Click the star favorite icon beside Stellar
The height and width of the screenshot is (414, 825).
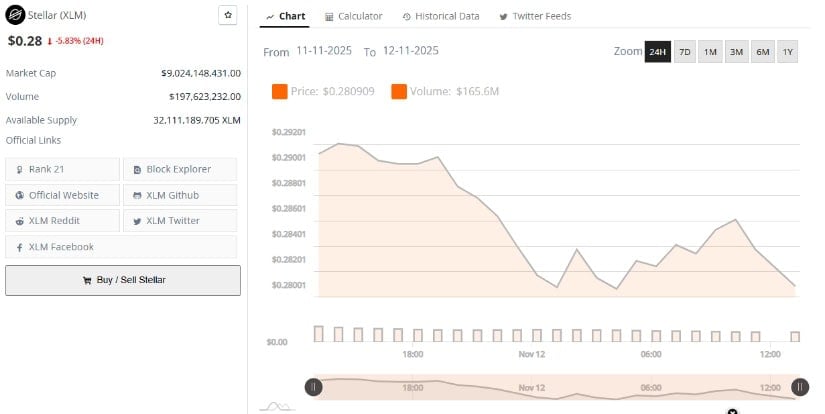228,16
